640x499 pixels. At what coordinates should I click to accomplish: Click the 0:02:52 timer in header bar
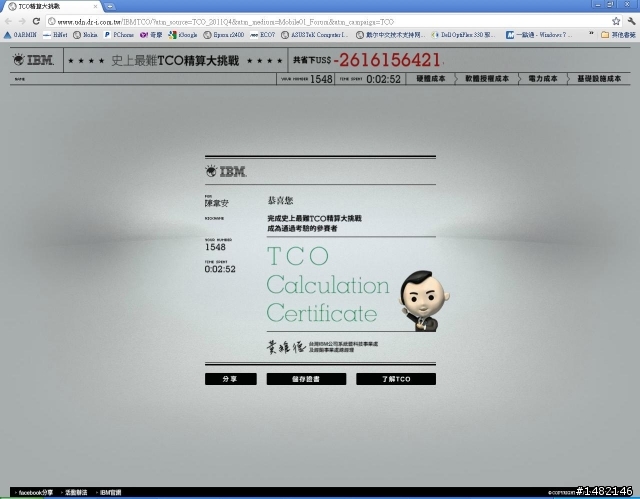383,79
